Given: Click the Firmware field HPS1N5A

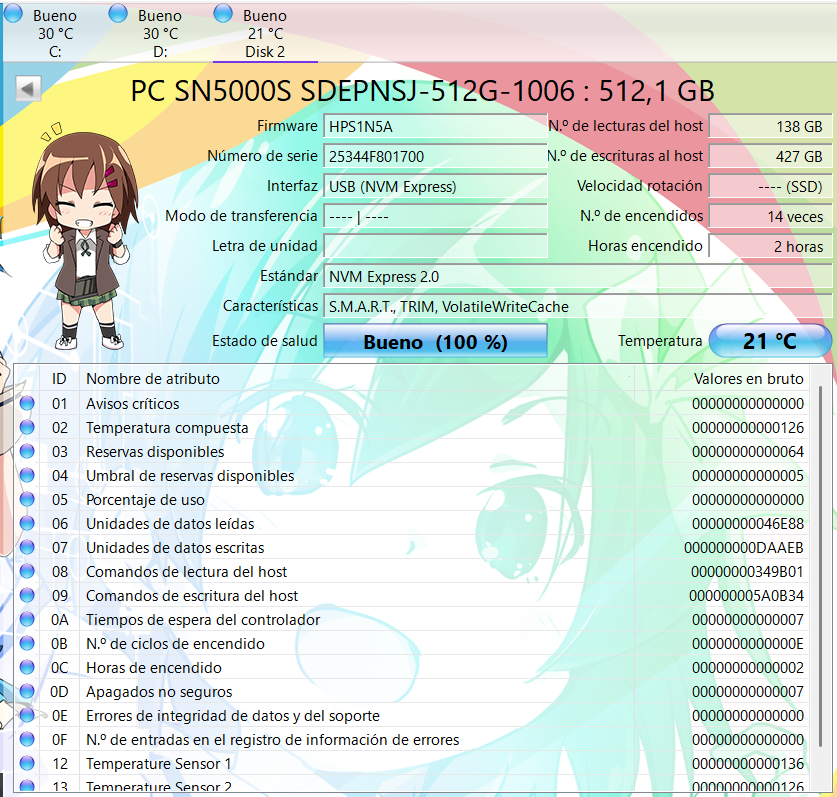Looking at the screenshot, I should 435,127.
